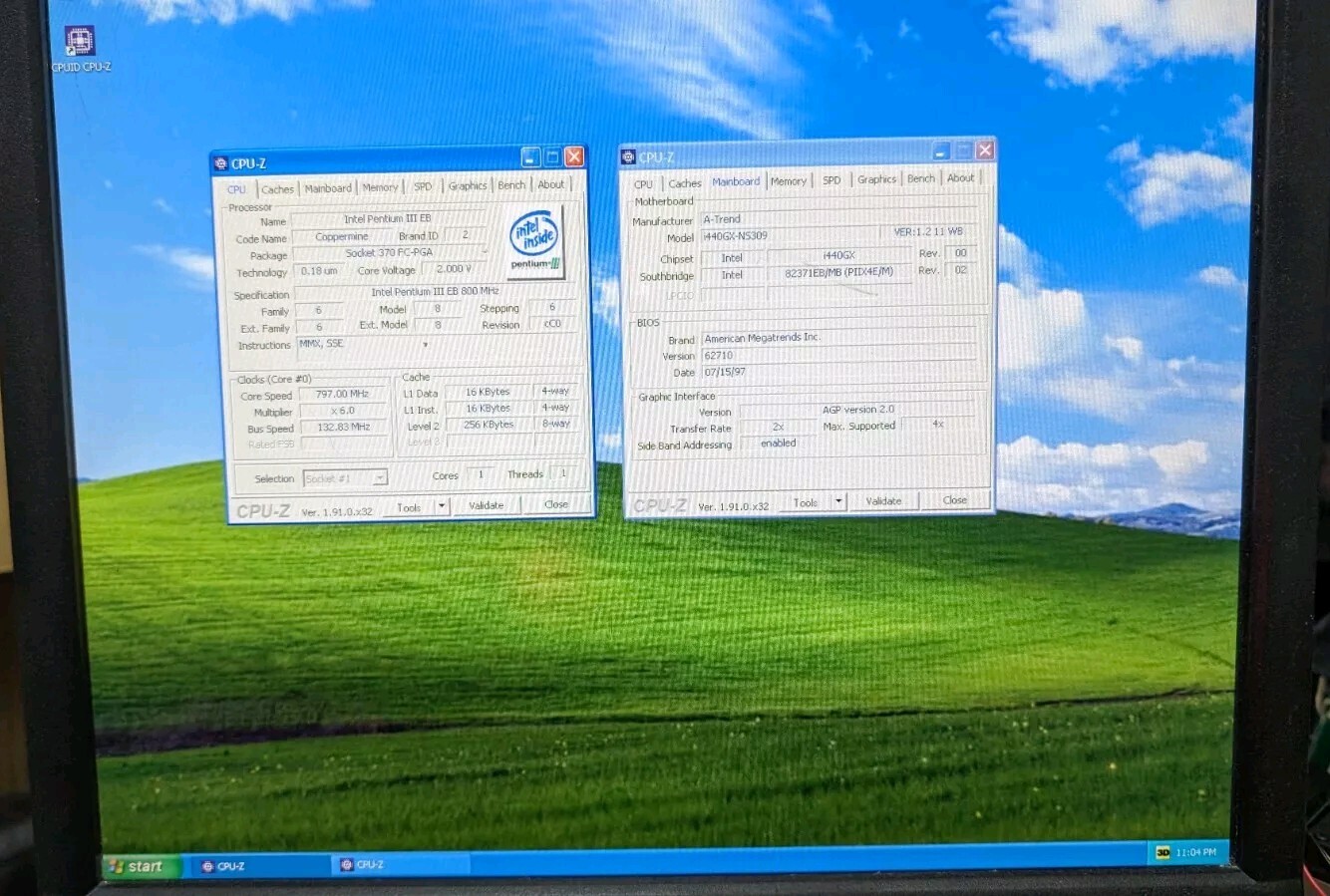
Task: Click Tools button in right CPU-Z window
Action: [806, 502]
